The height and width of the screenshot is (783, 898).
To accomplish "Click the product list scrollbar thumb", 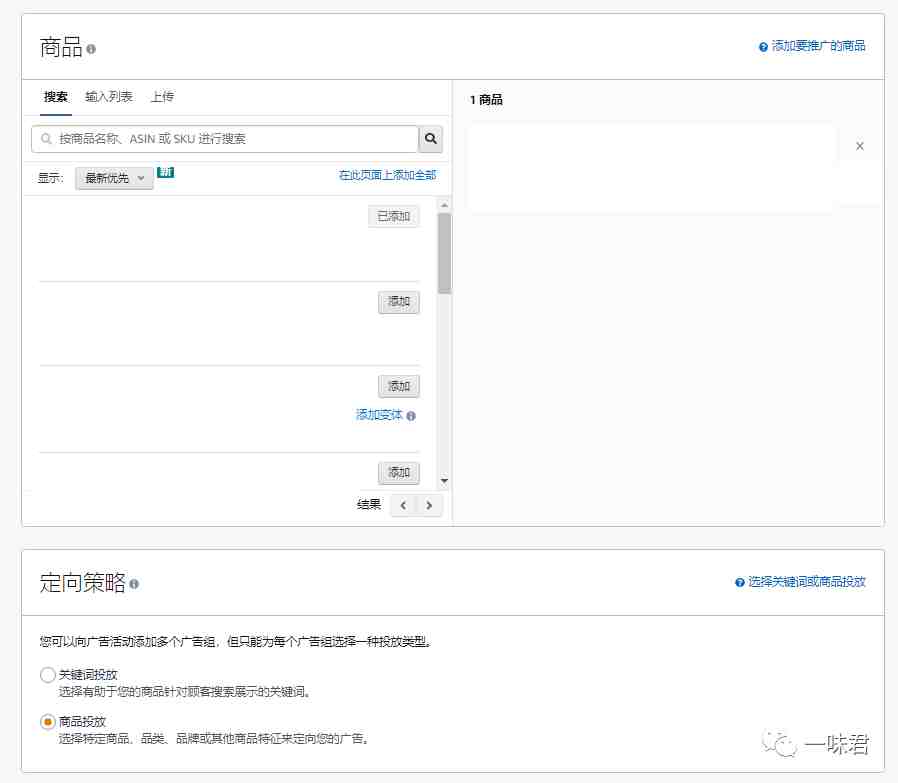I will tap(444, 253).
